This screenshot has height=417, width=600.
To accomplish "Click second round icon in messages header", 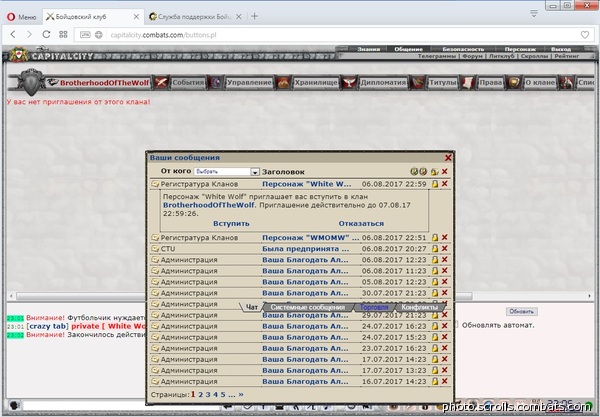I will click(423, 172).
